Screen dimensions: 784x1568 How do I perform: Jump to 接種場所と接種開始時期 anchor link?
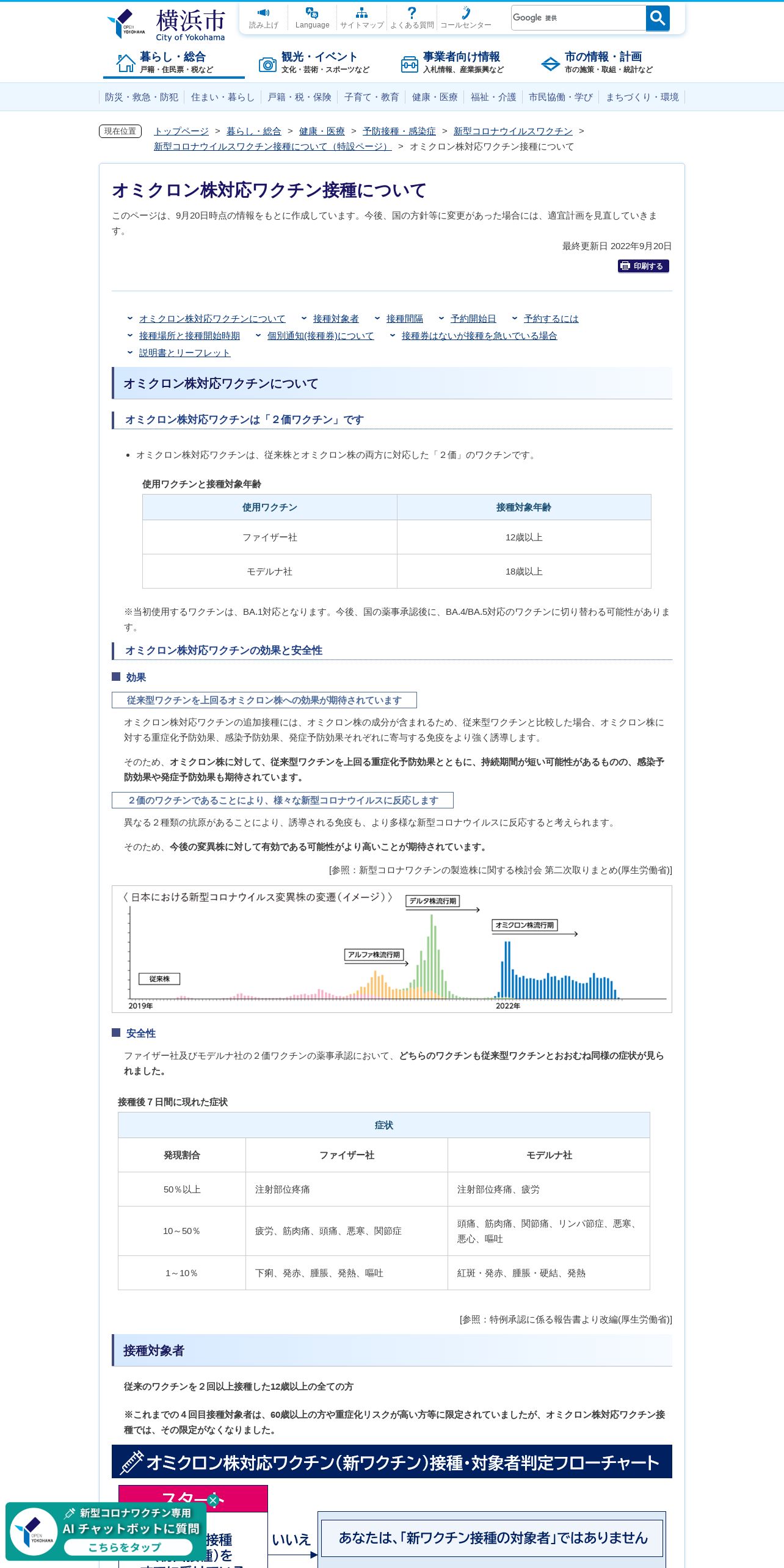tap(189, 336)
